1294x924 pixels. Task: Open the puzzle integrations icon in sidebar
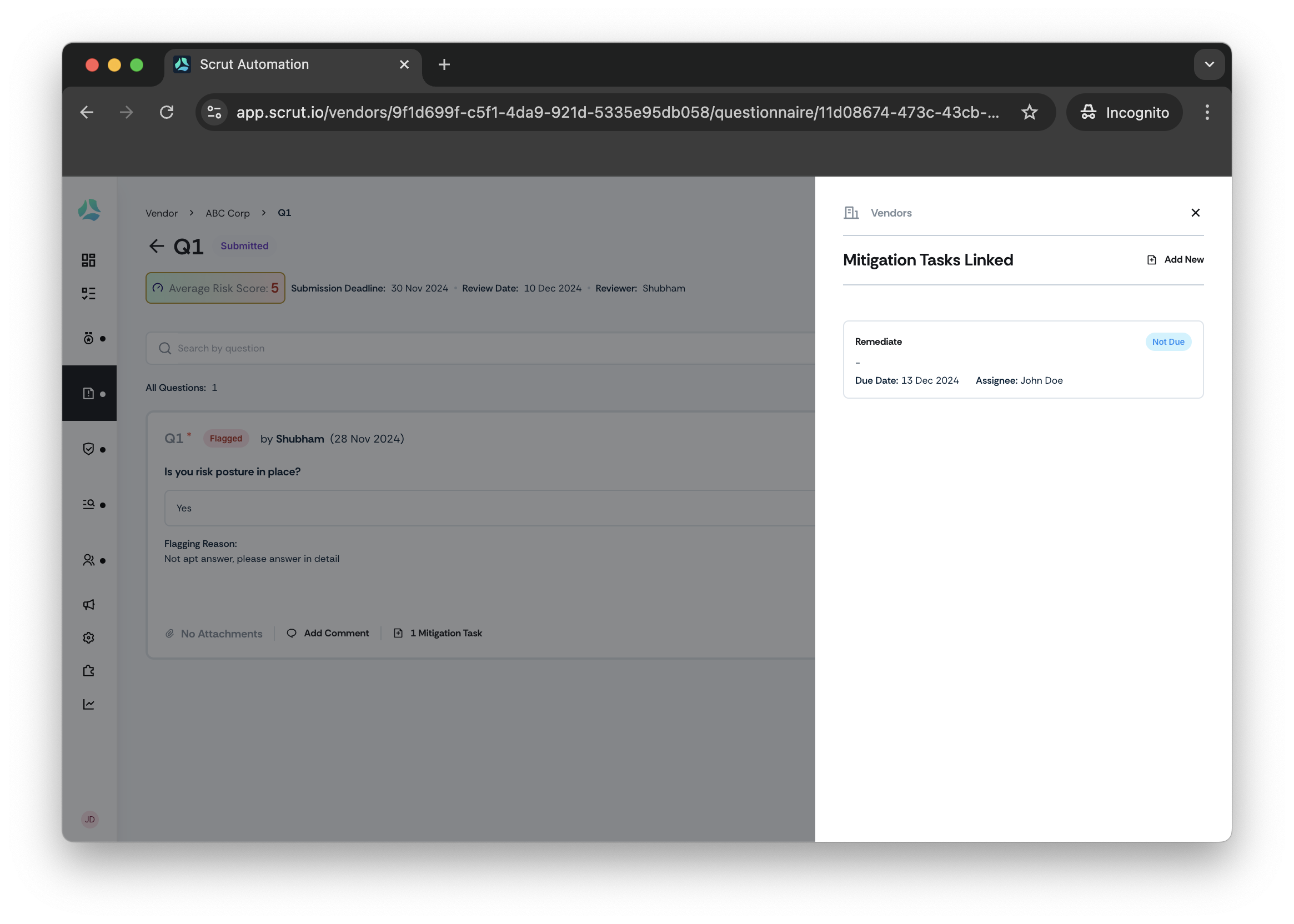88,671
